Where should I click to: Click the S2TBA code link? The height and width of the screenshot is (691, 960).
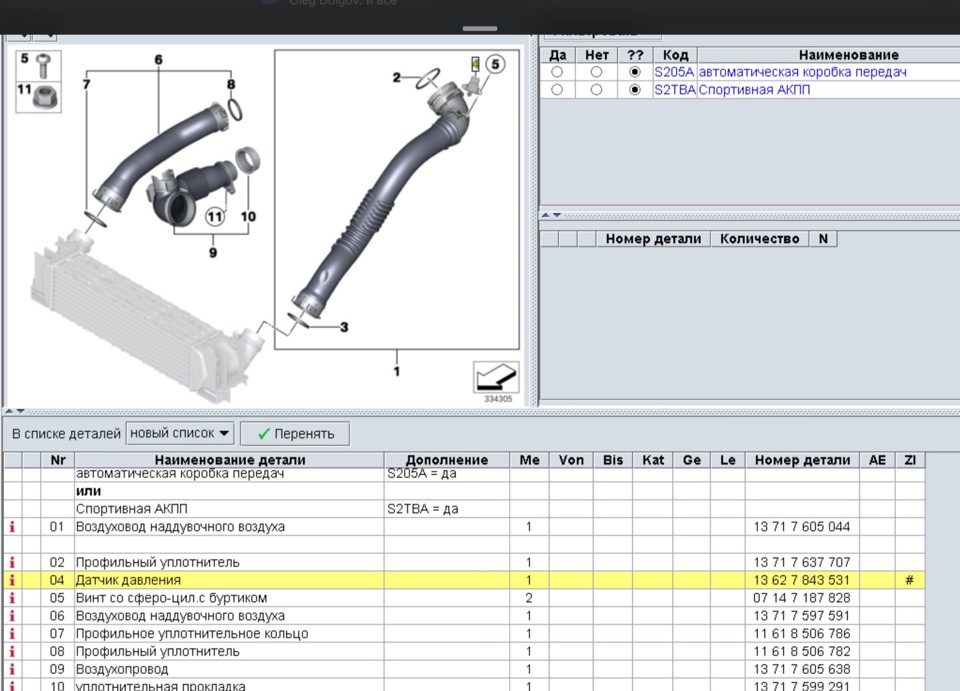674,90
